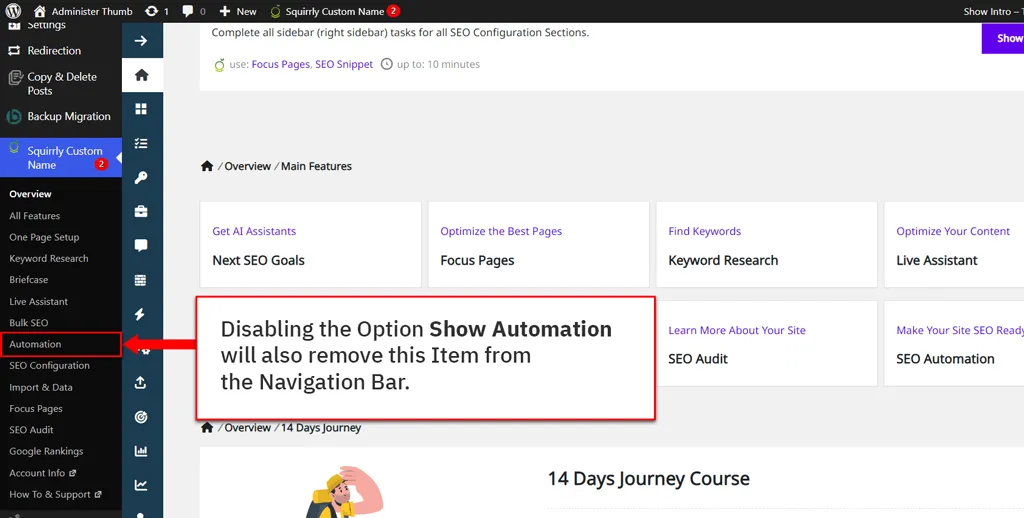Open the upload Import & Data icon
Screen dimensions: 1024x518
(141, 383)
